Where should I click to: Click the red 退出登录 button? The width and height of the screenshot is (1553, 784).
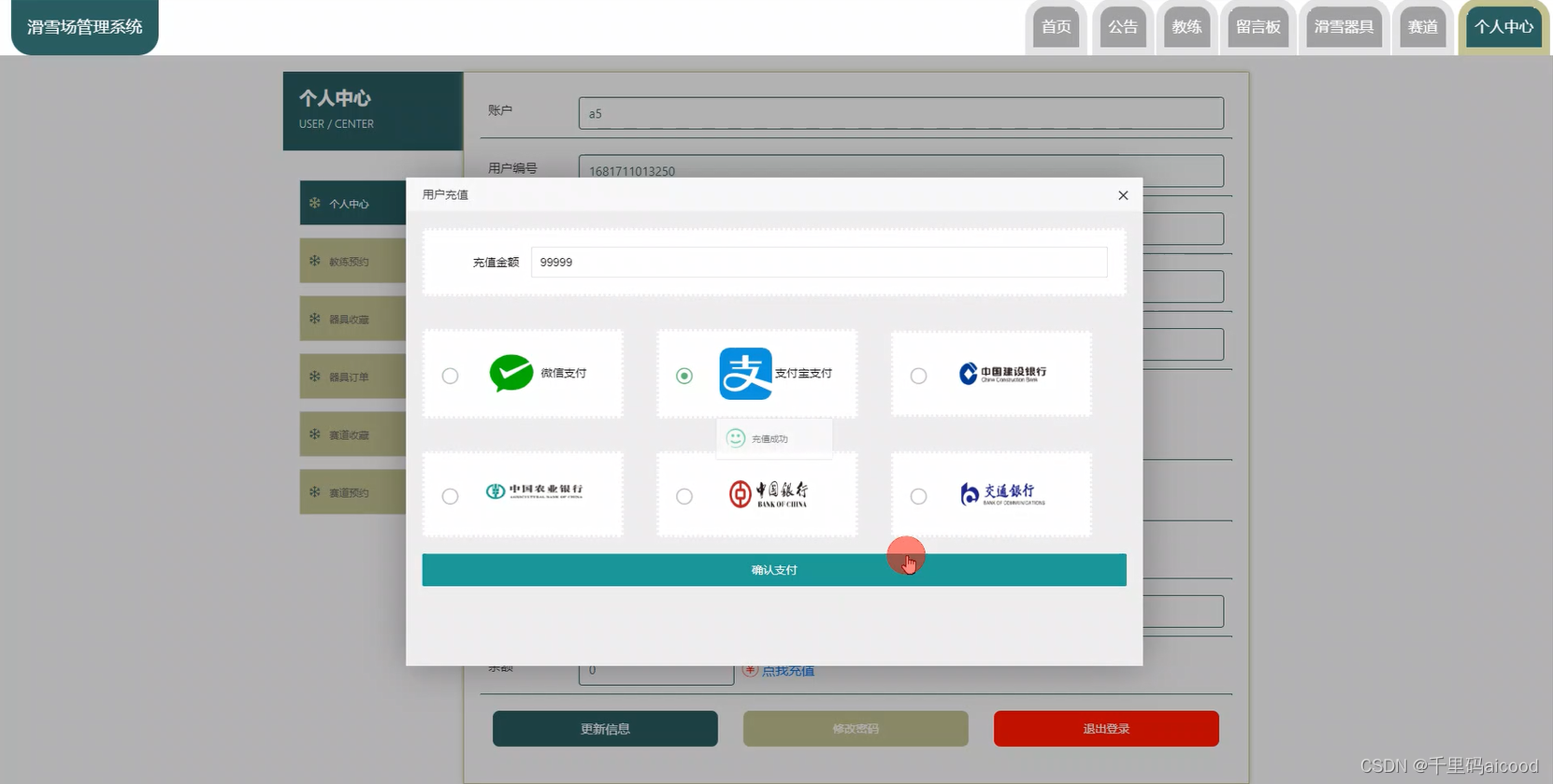pyautogui.click(x=1106, y=729)
